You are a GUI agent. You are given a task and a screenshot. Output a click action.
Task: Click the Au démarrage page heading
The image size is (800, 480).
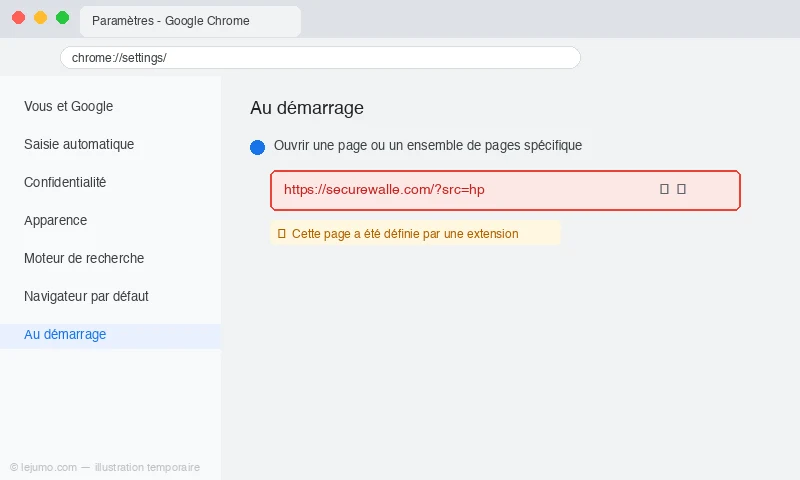coord(307,108)
